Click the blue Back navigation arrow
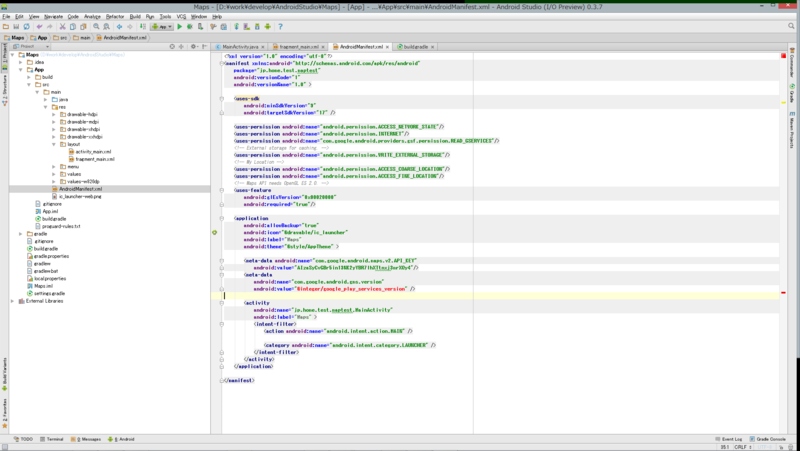The image size is (800, 451). click(x=119, y=27)
